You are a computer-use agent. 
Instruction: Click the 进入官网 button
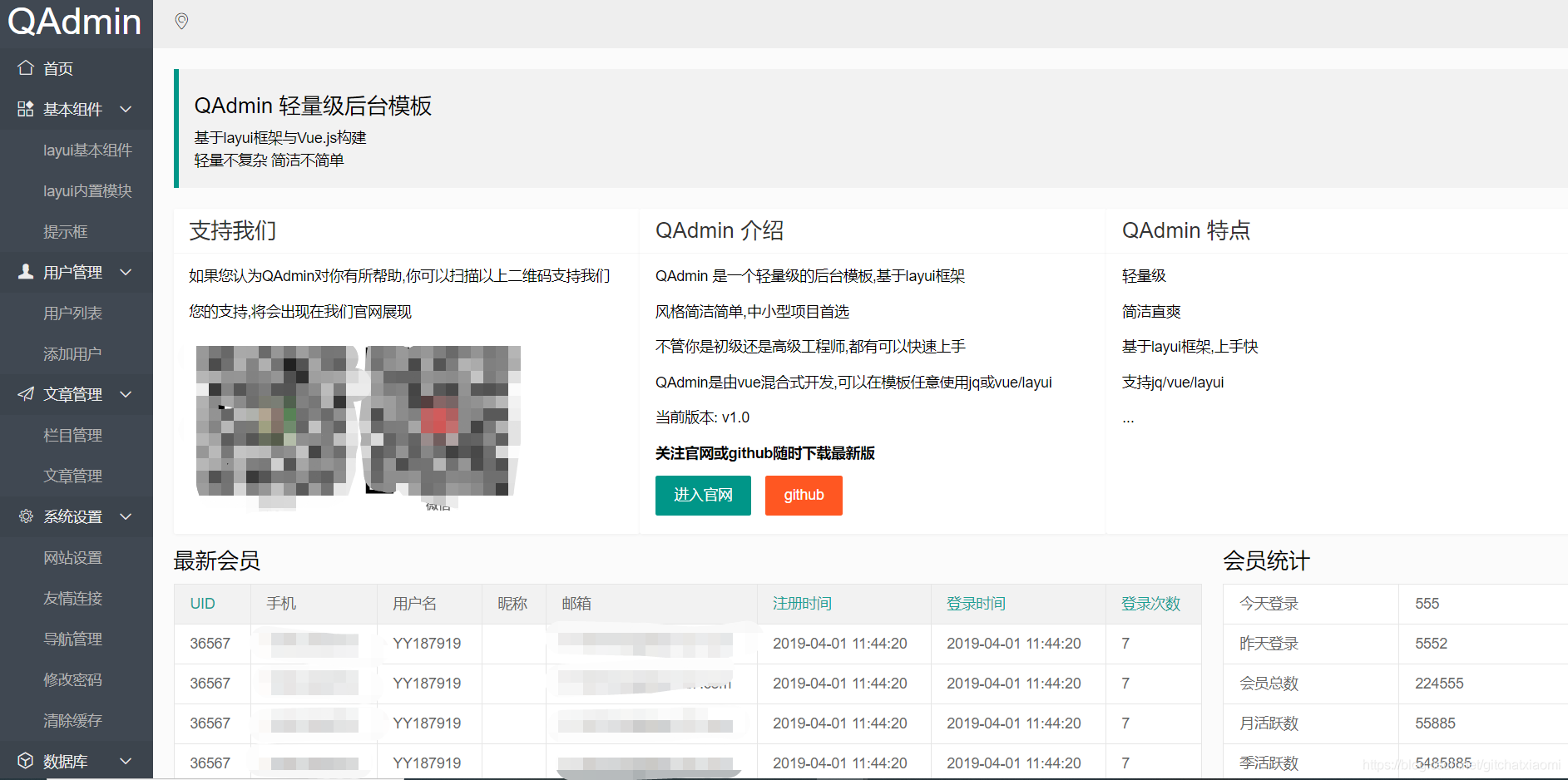click(x=703, y=496)
